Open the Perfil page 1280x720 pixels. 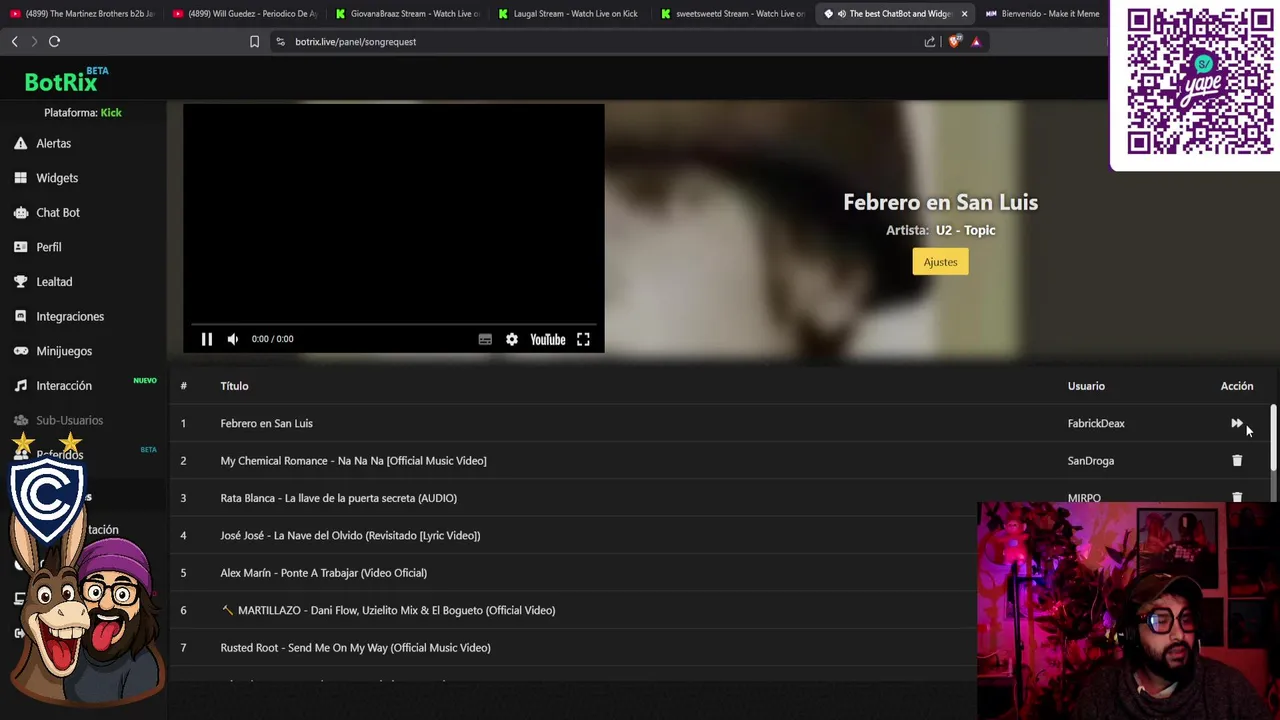click(49, 247)
